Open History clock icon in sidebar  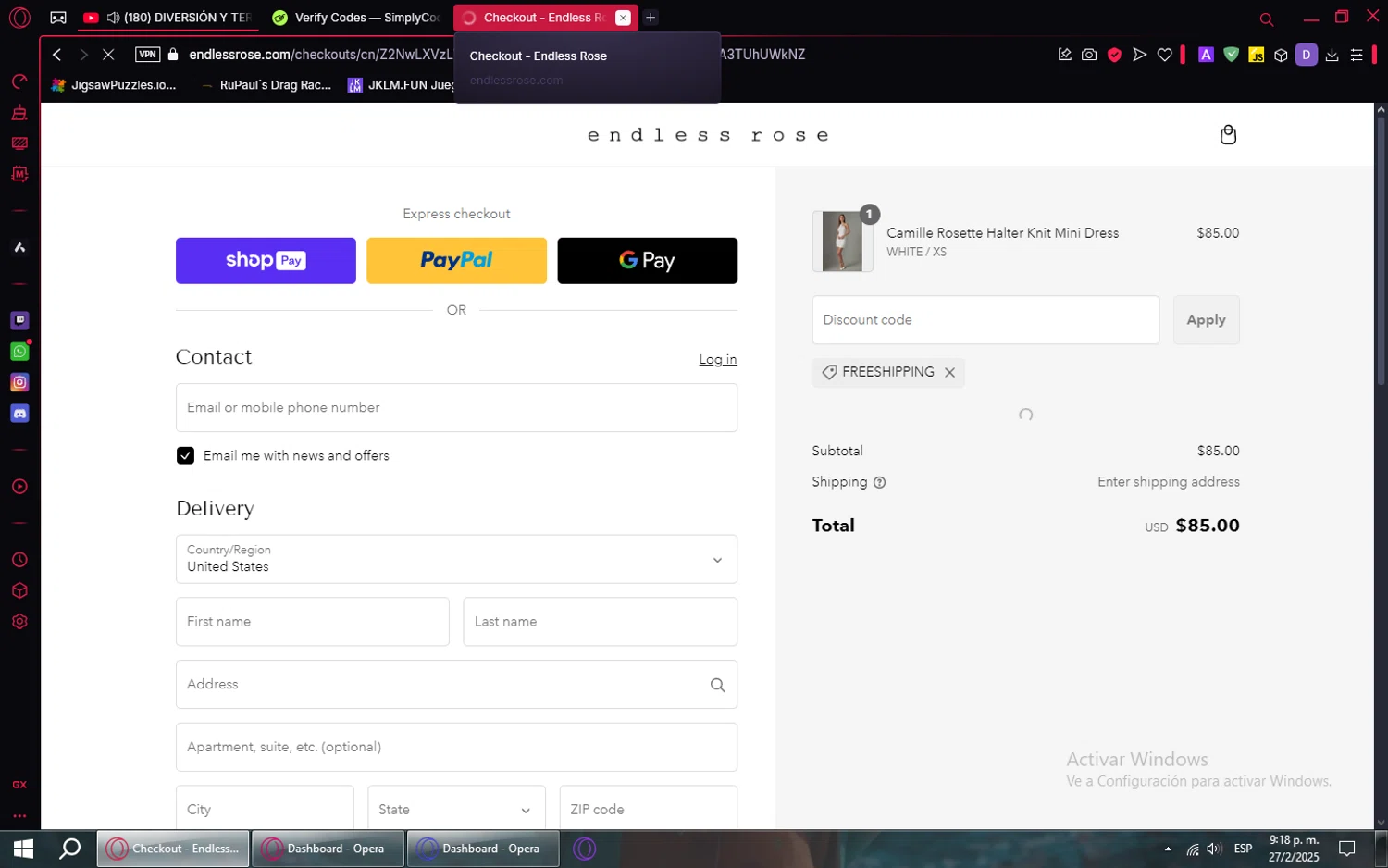[x=19, y=560]
